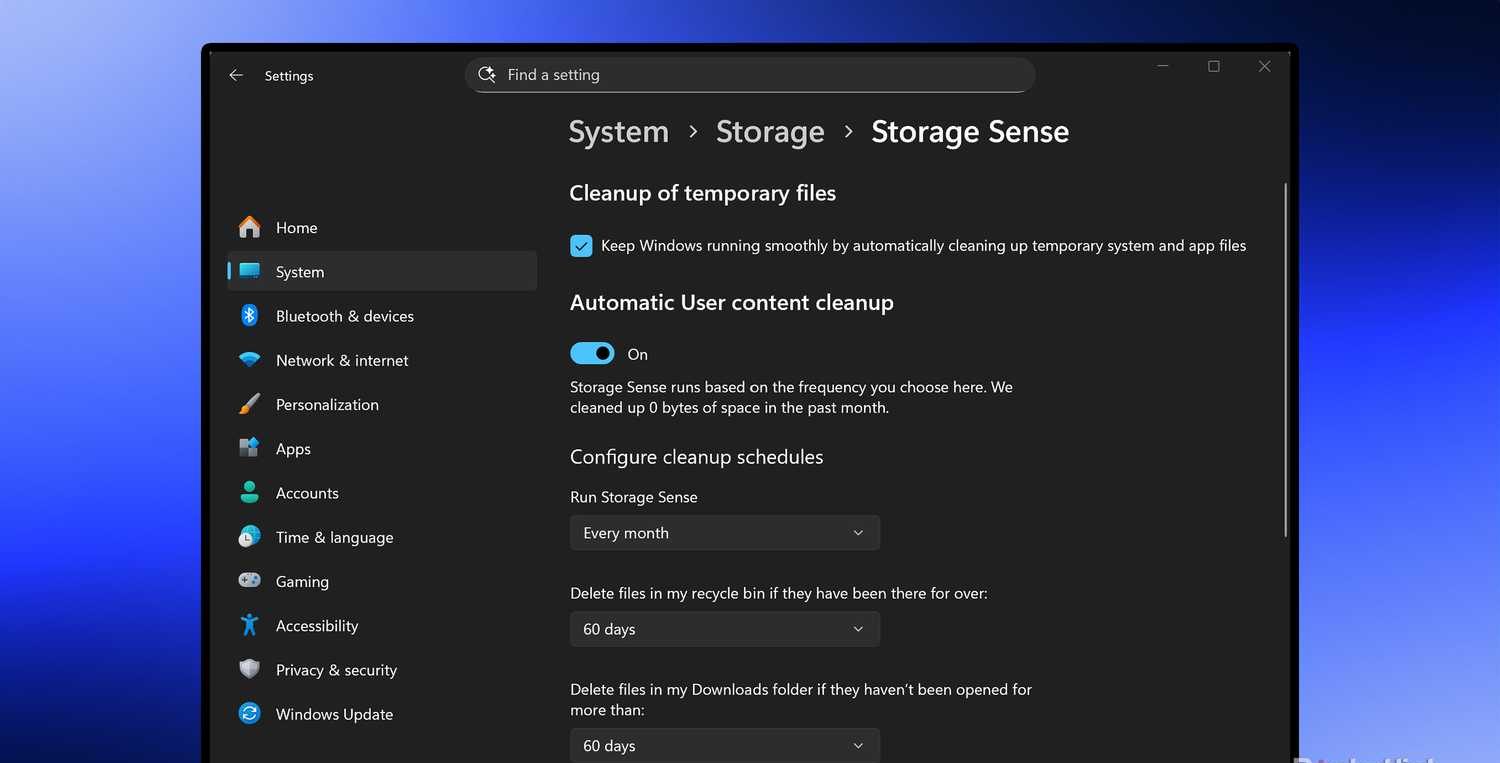Go back using the arrow button
The height and width of the screenshot is (763, 1500).
coord(235,75)
